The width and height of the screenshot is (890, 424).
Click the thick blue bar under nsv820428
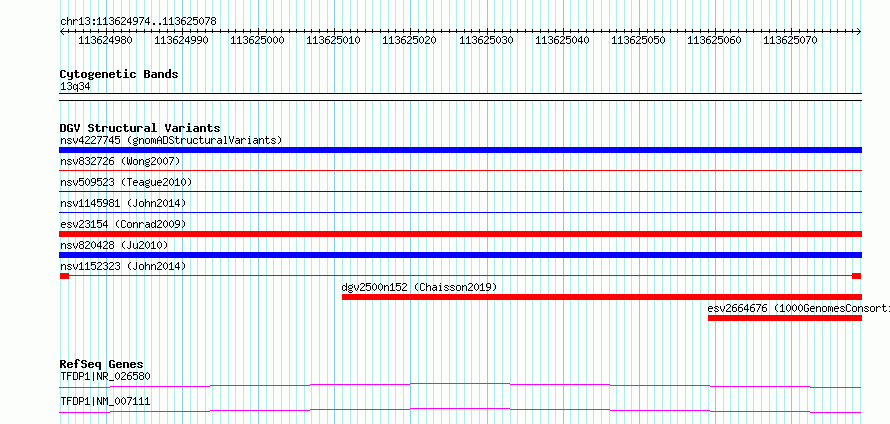tap(460, 255)
